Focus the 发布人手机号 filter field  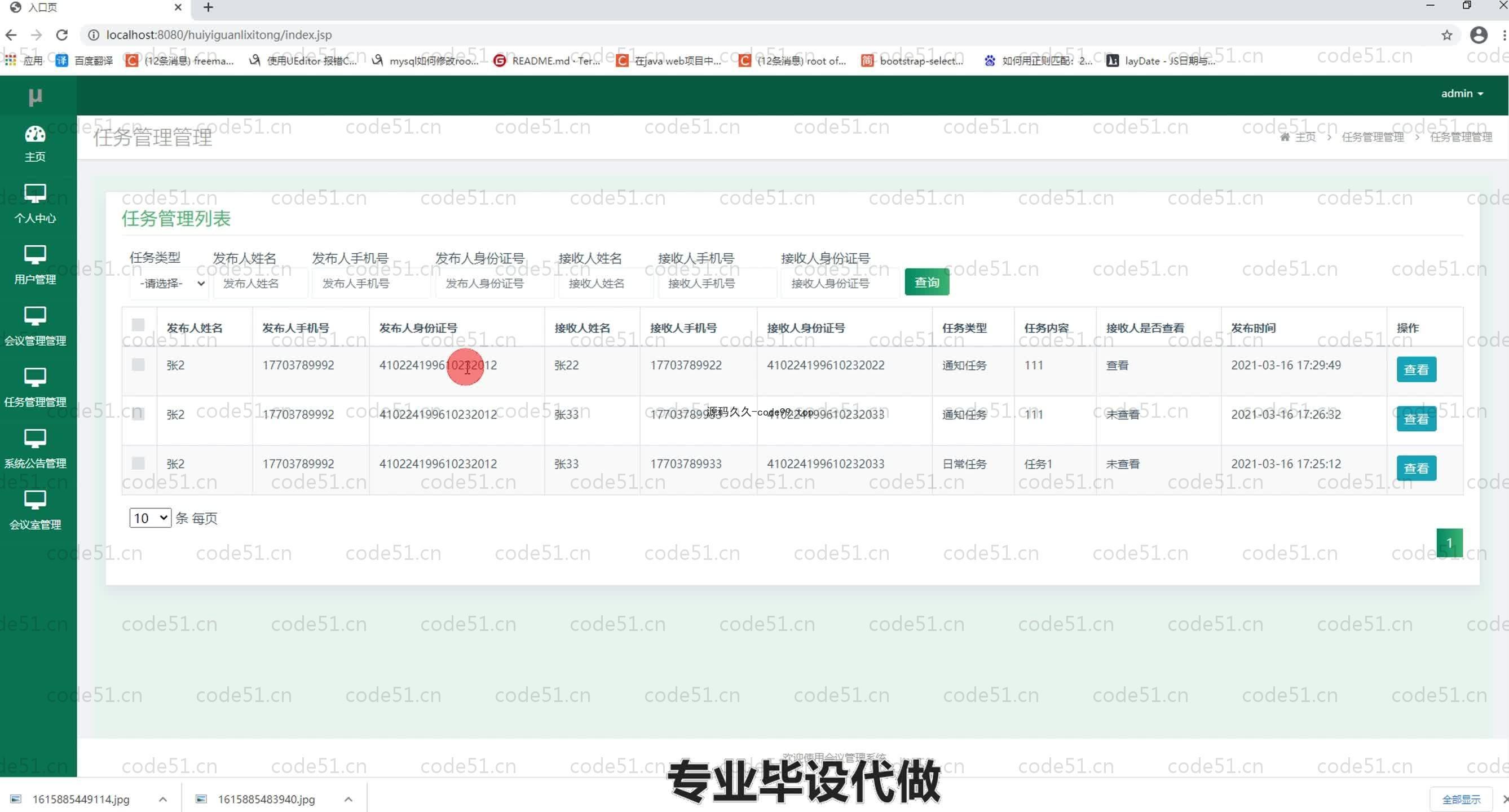click(372, 284)
